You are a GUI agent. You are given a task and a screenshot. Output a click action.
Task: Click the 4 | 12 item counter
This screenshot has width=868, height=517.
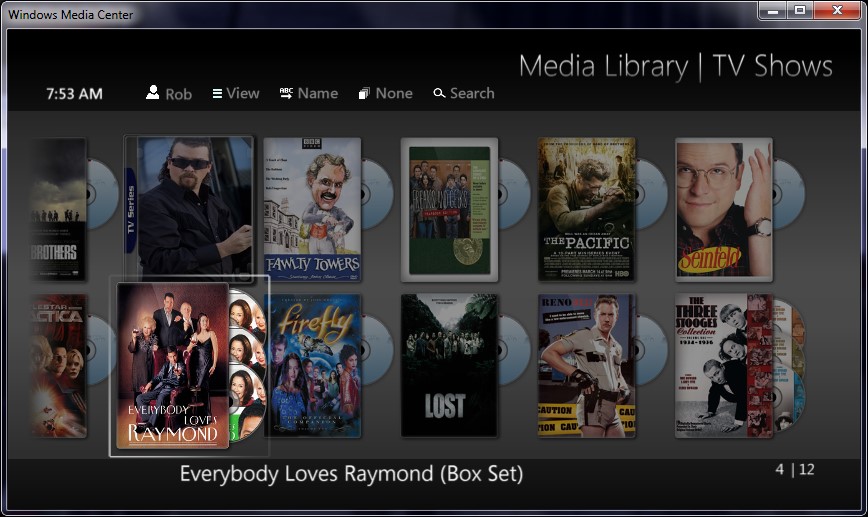(x=795, y=469)
